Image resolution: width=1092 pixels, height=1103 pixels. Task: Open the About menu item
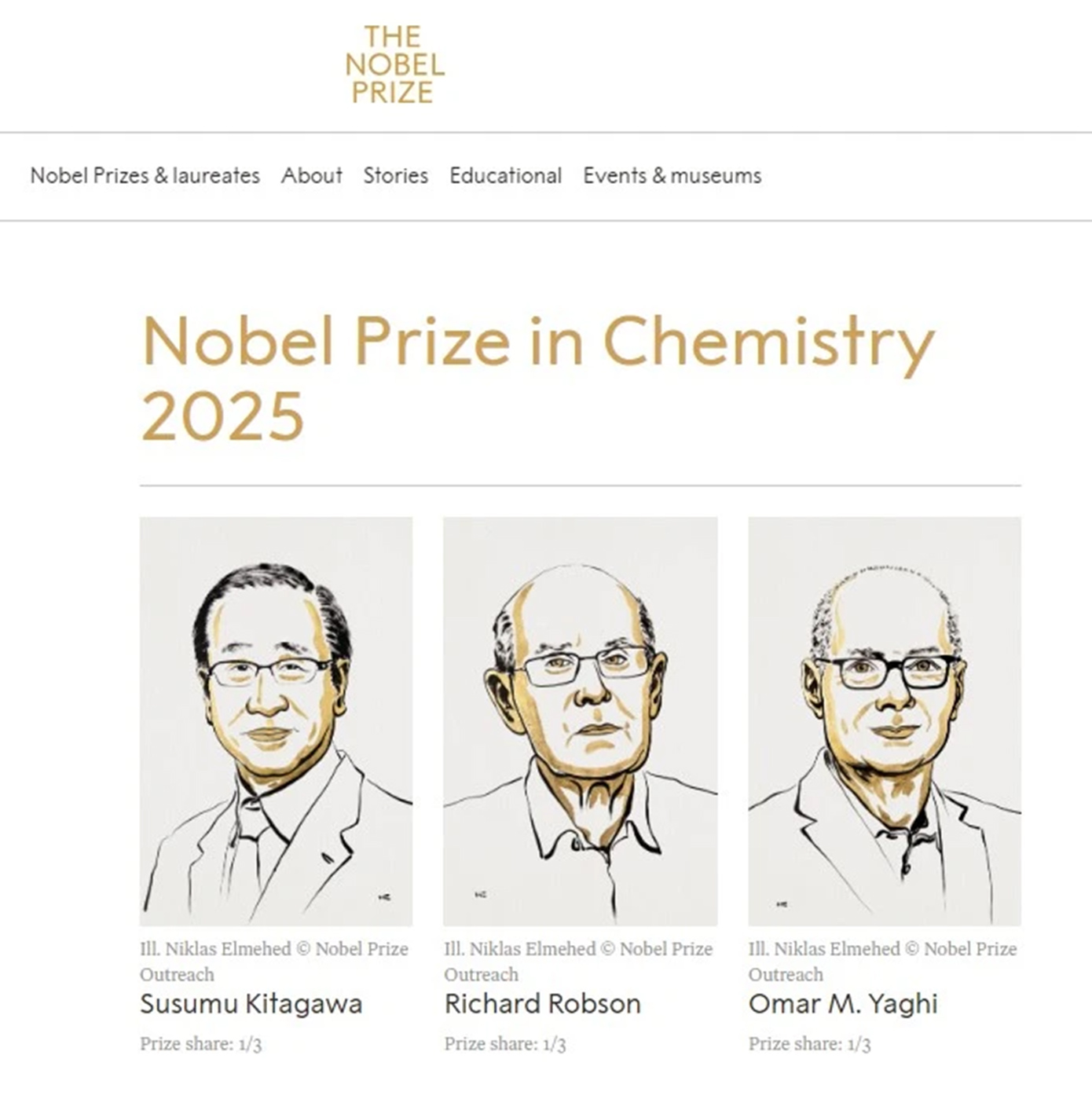point(312,175)
